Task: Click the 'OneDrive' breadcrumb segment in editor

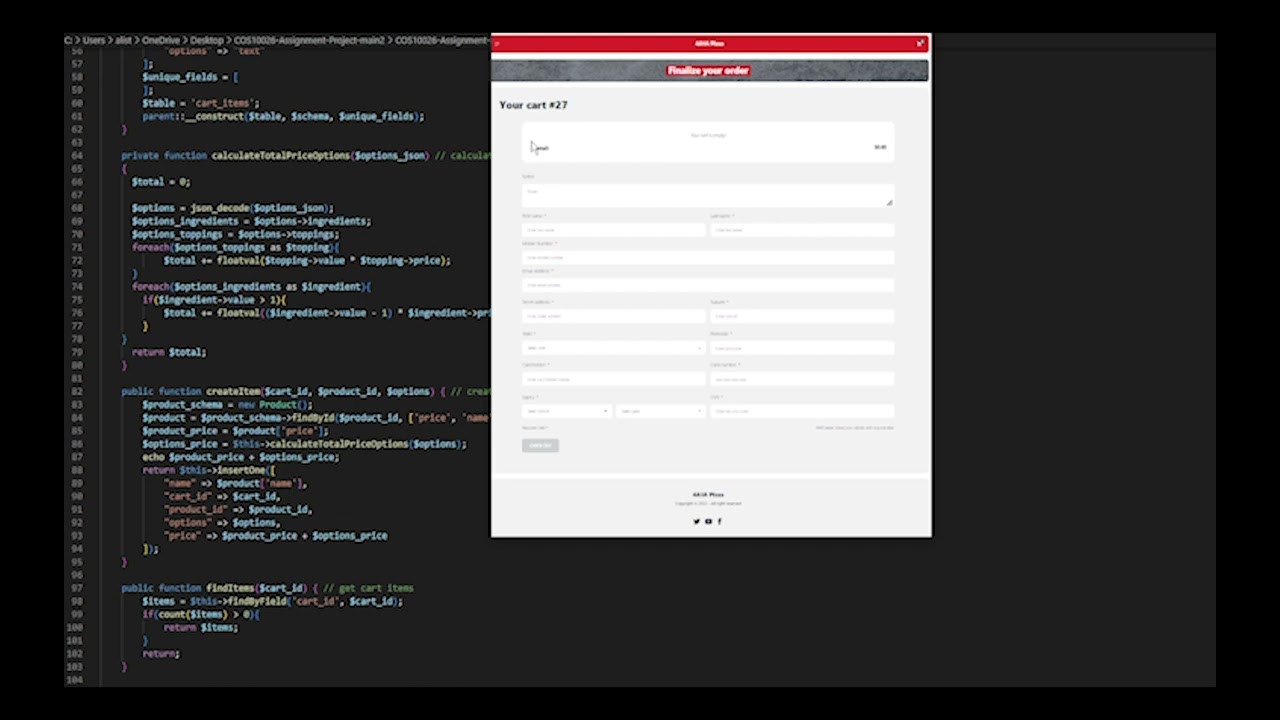Action: tap(160, 41)
